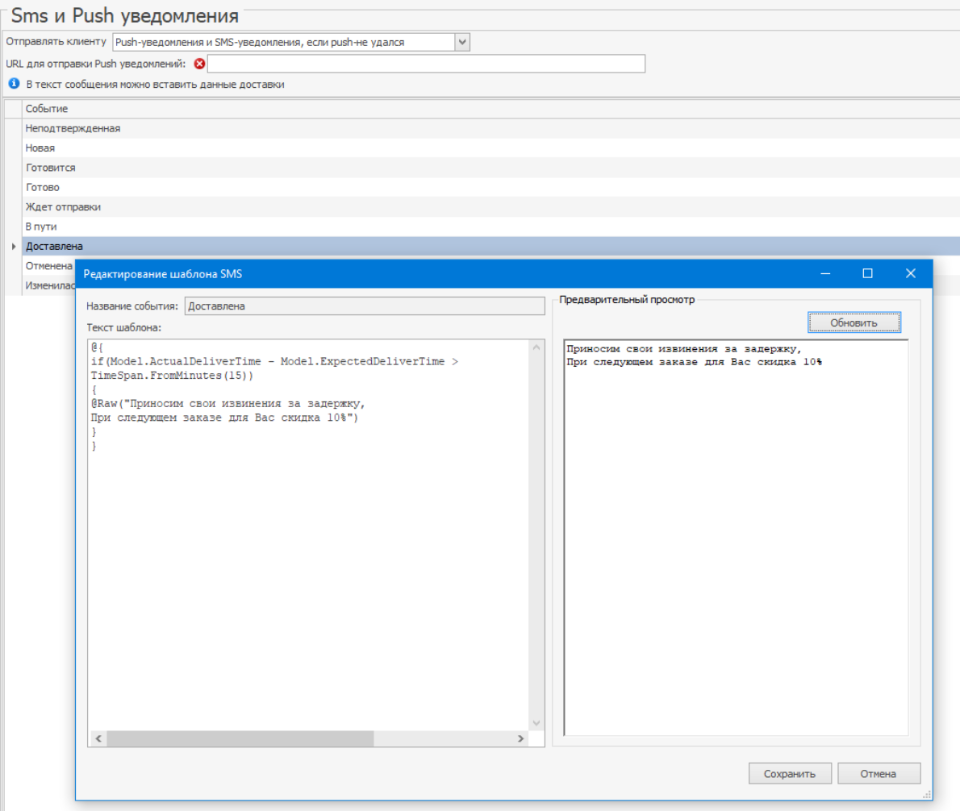
Task: Click the blue info icon
Action: (x=14, y=84)
